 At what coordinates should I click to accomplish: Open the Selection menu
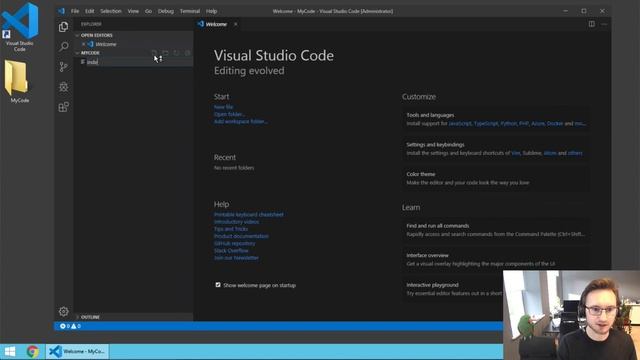(111, 11)
